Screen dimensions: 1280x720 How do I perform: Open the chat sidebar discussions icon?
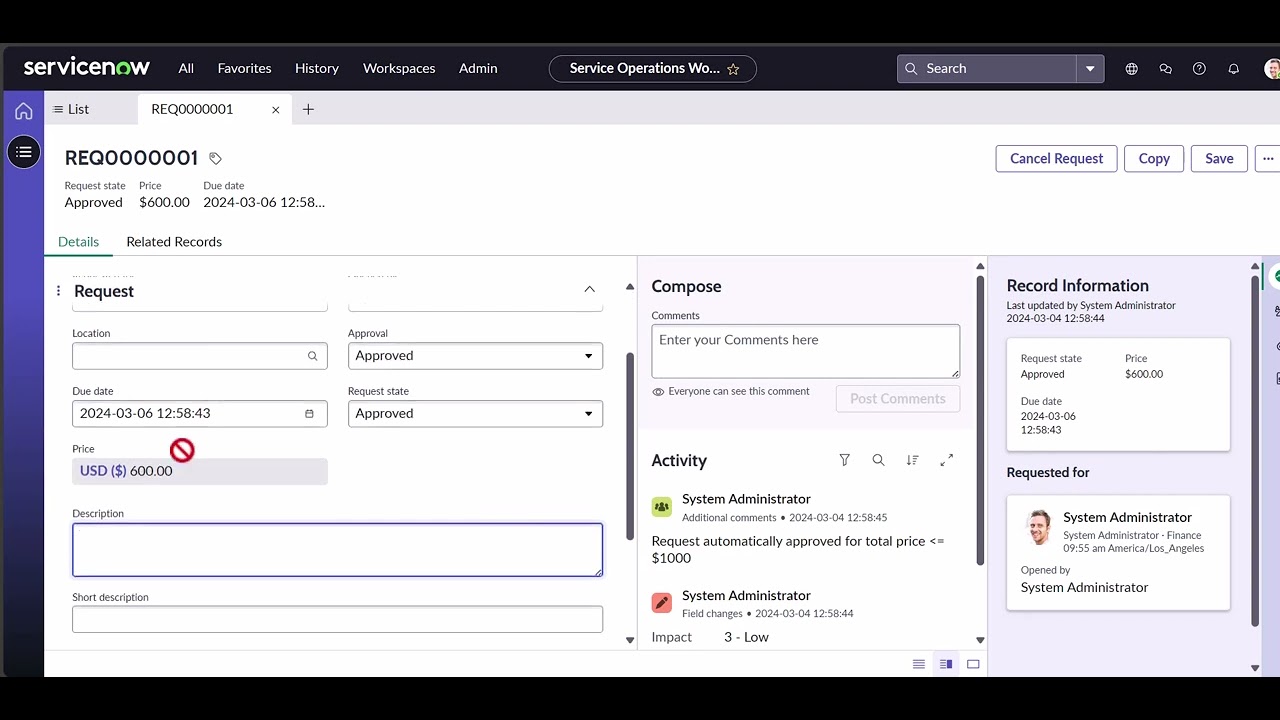1166,69
